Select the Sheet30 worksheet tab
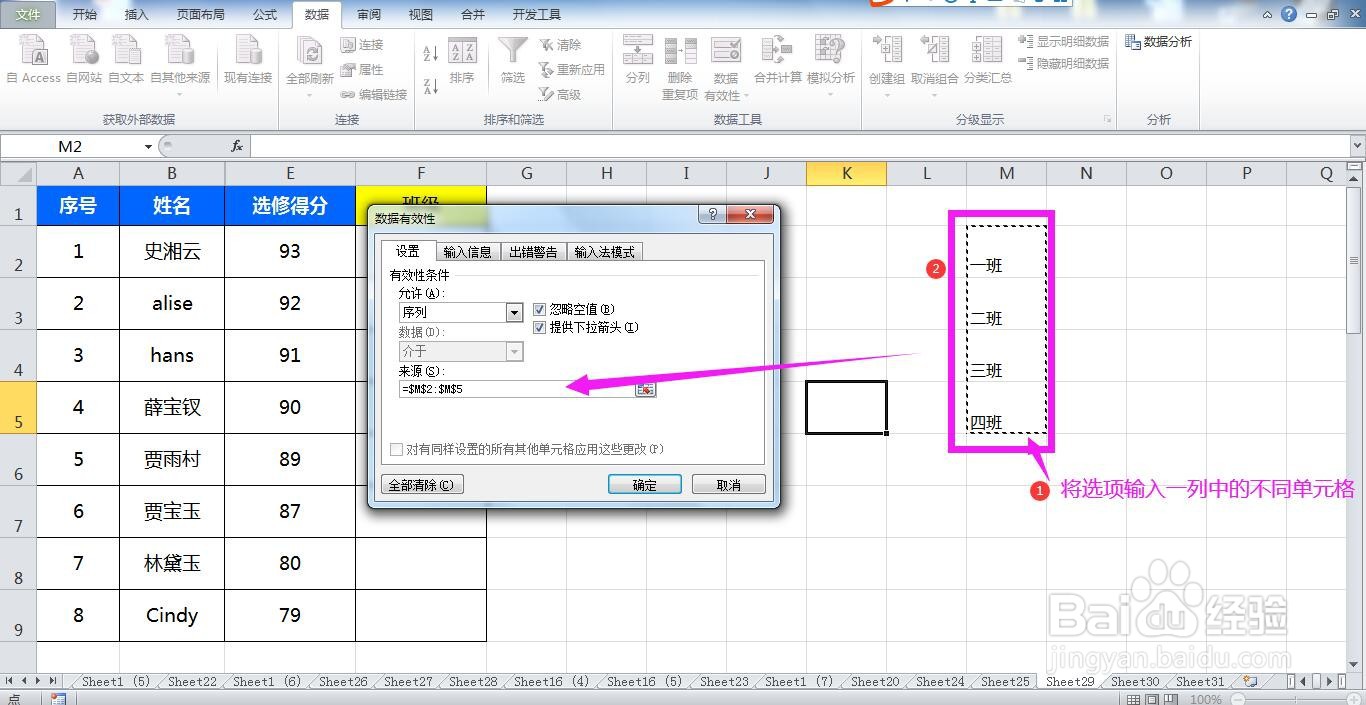The image size is (1366, 705). (1135, 682)
